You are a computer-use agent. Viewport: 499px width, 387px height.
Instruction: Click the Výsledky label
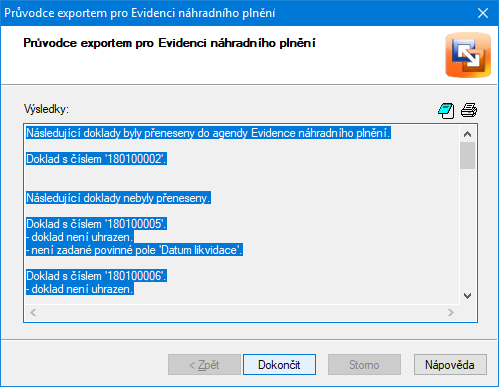(x=46, y=109)
